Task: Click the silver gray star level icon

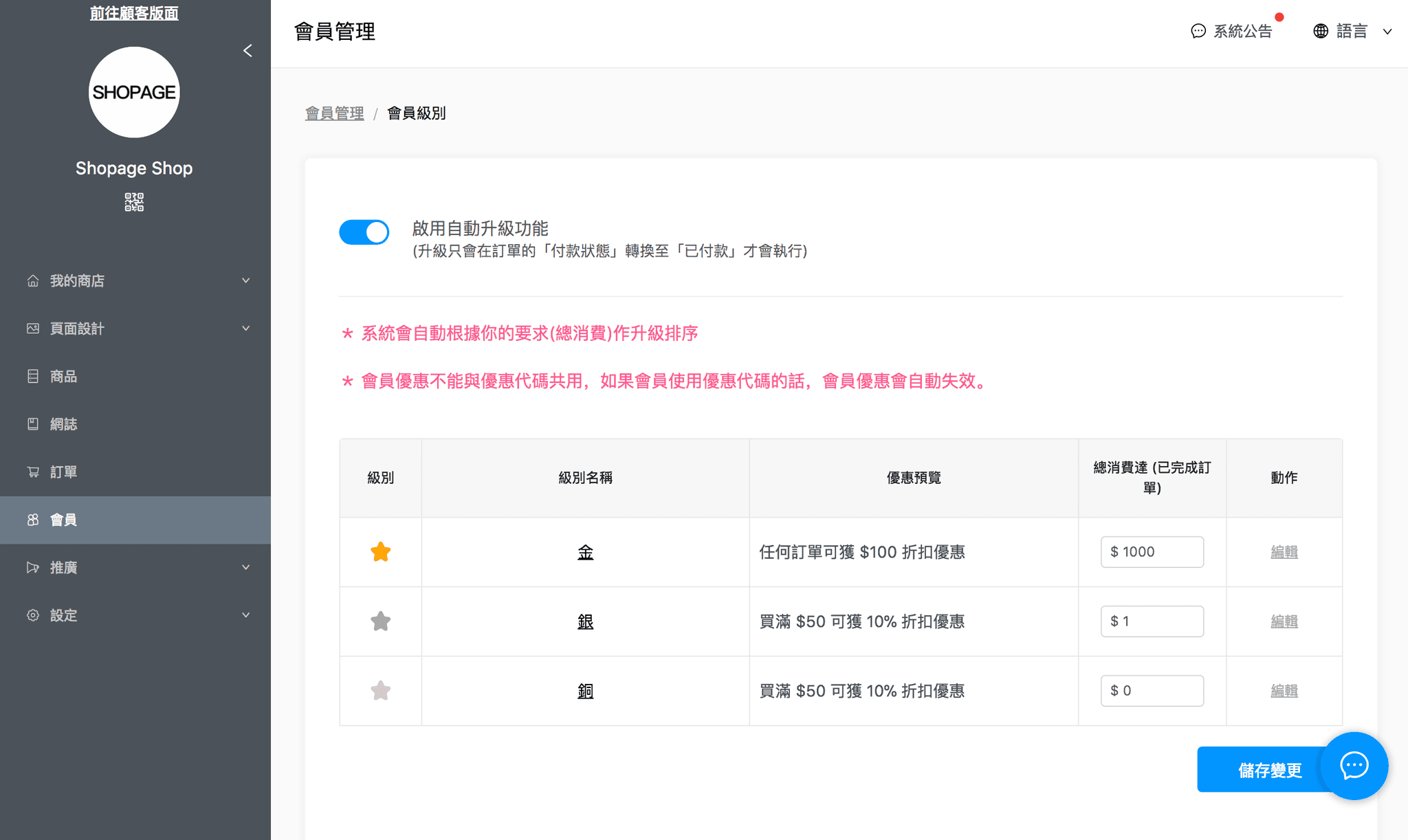Action: [x=380, y=621]
